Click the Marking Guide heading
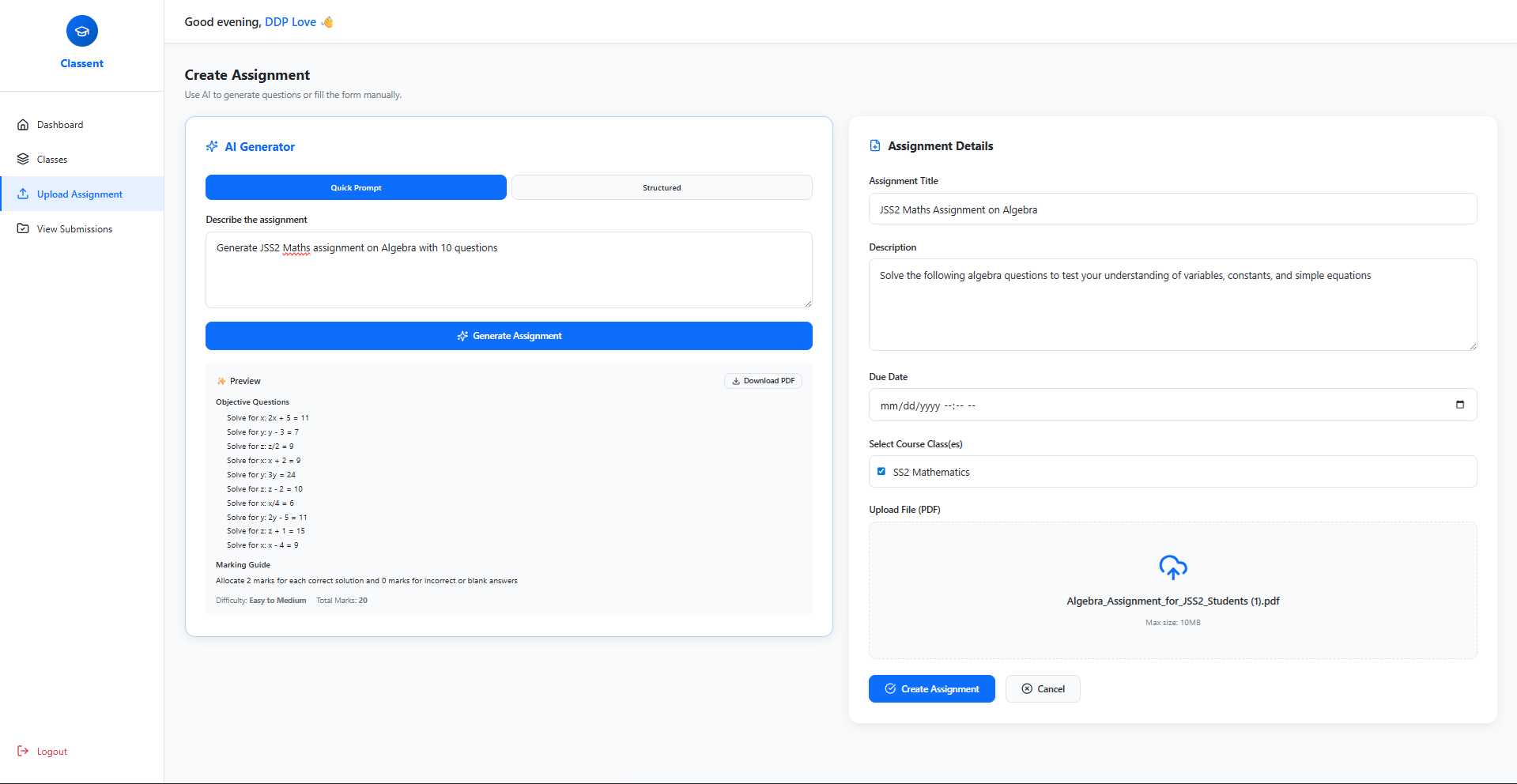This screenshot has width=1517, height=784. coord(243,565)
